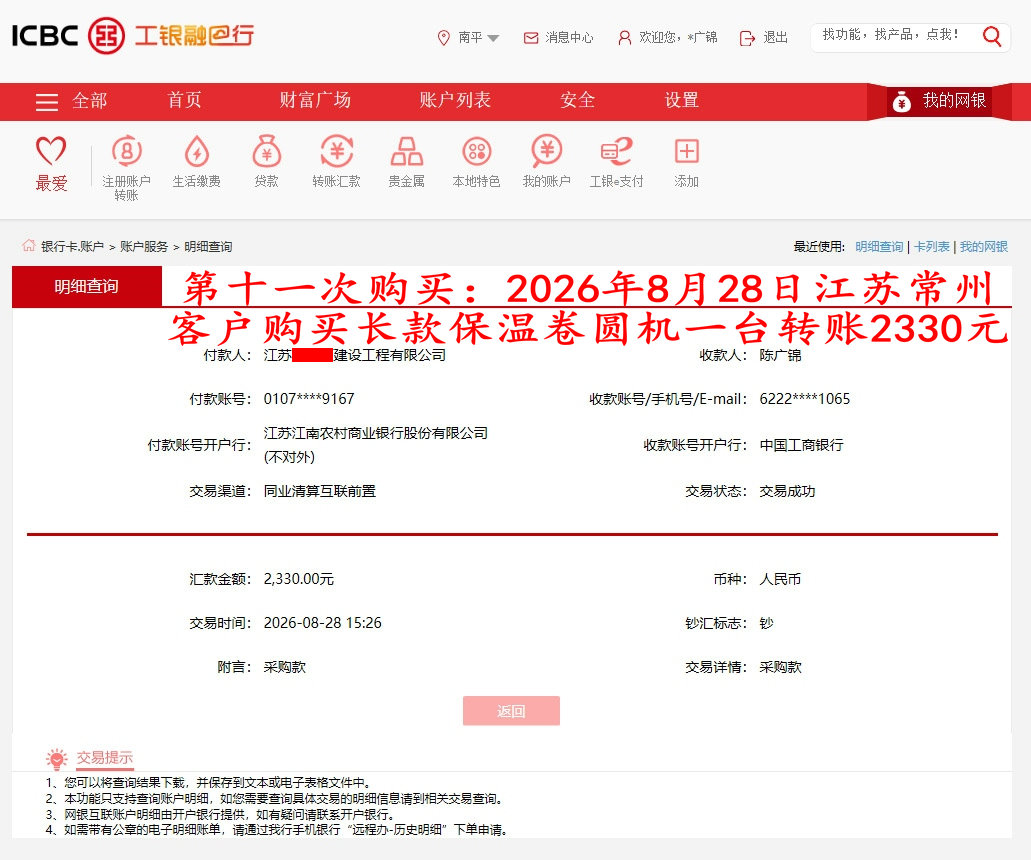Viewport: 1031px width, 860px height.
Task: Open the 贷款 money bag icon
Action: pos(267,152)
